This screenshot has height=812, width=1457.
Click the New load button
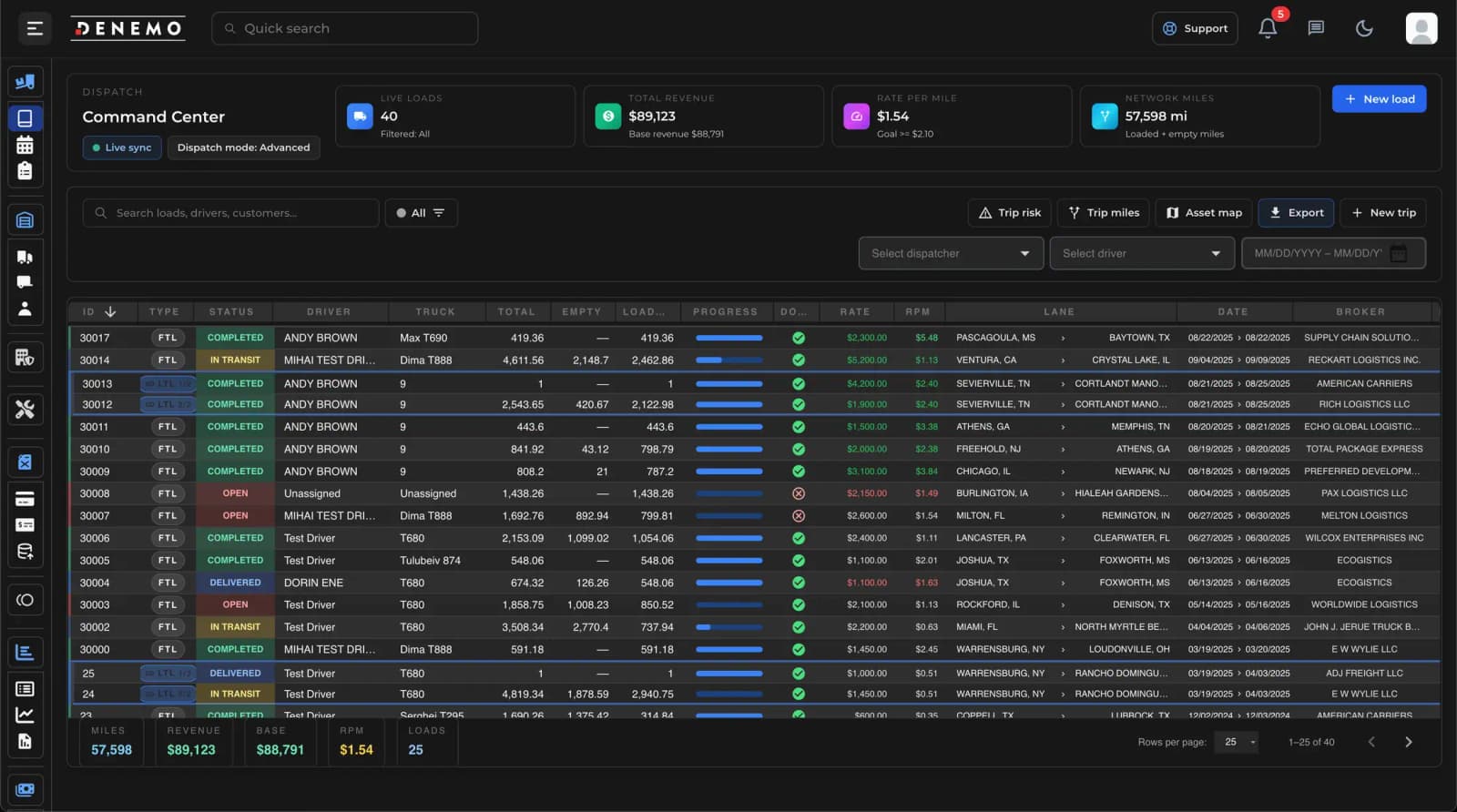pyautogui.click(x=1379, y=99)
